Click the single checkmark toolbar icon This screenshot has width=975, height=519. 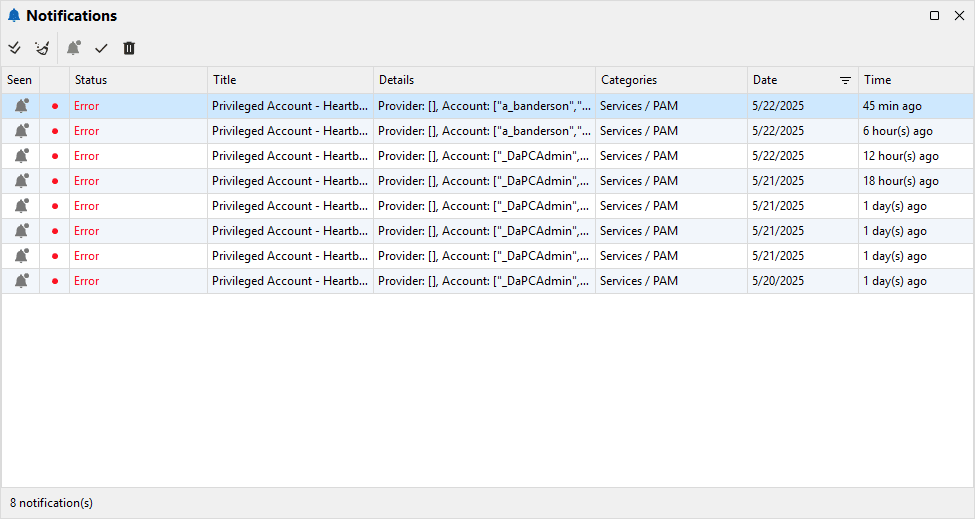tap(101, 48)
